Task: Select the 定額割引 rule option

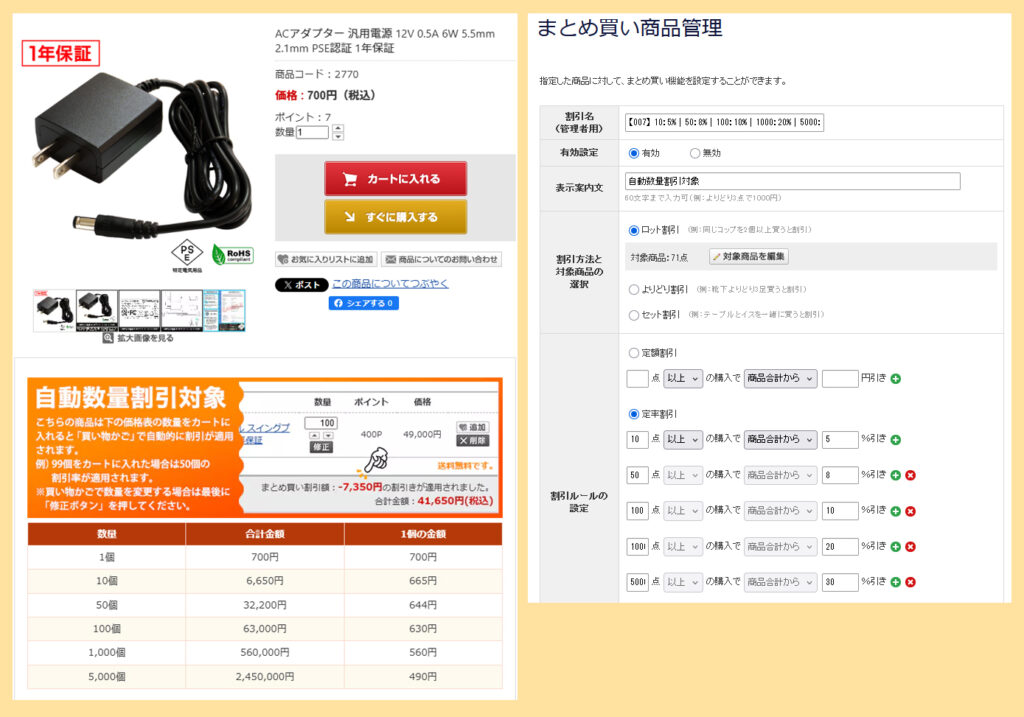Action: [633, 353]
